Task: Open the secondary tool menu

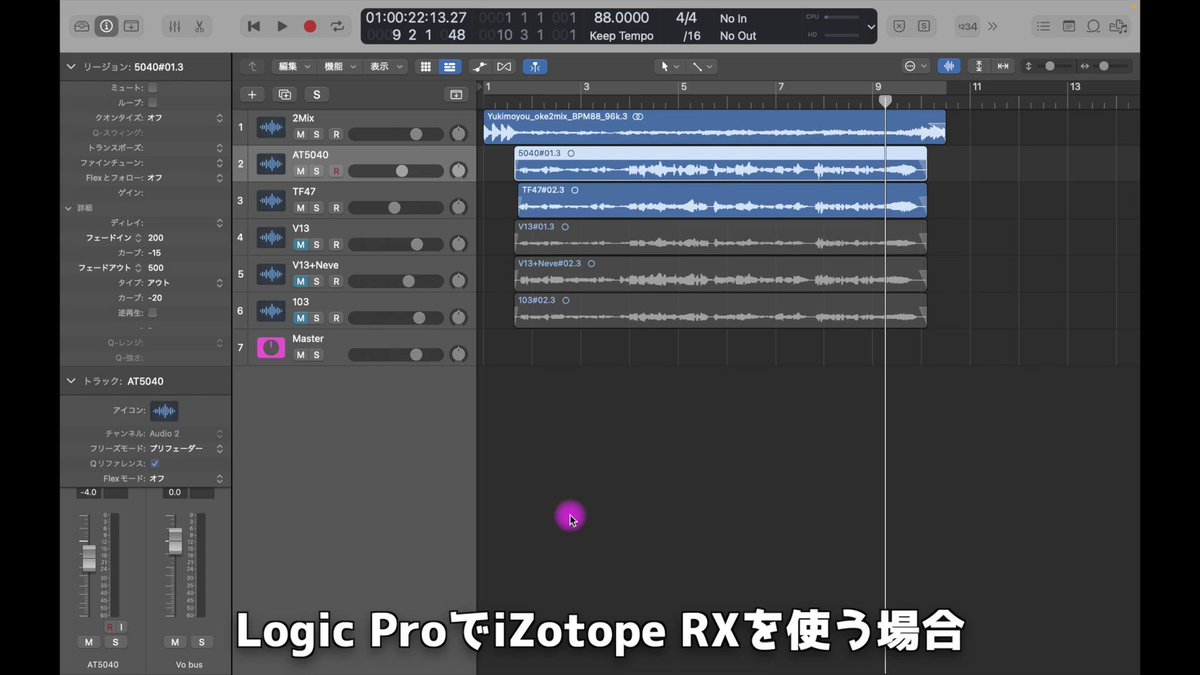Action: 703,67
